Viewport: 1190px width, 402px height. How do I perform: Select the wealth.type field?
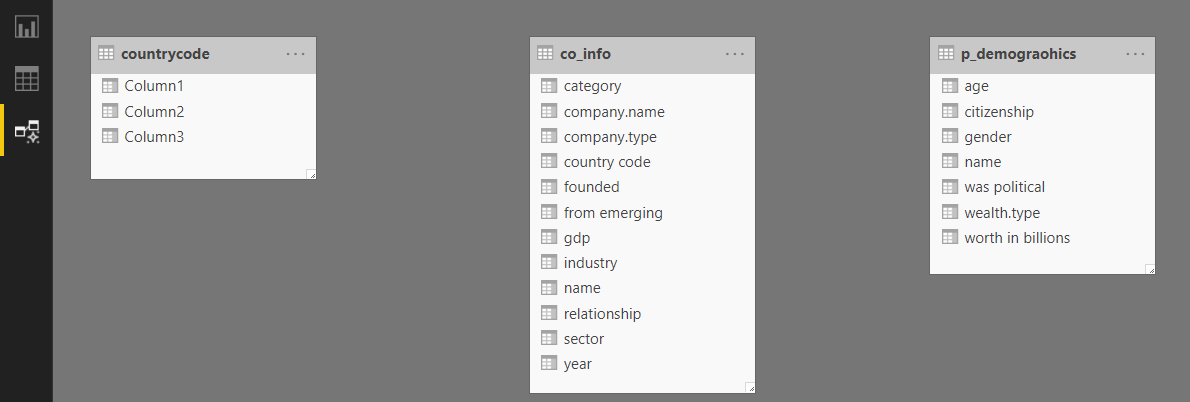click(x=1043, y=212)
